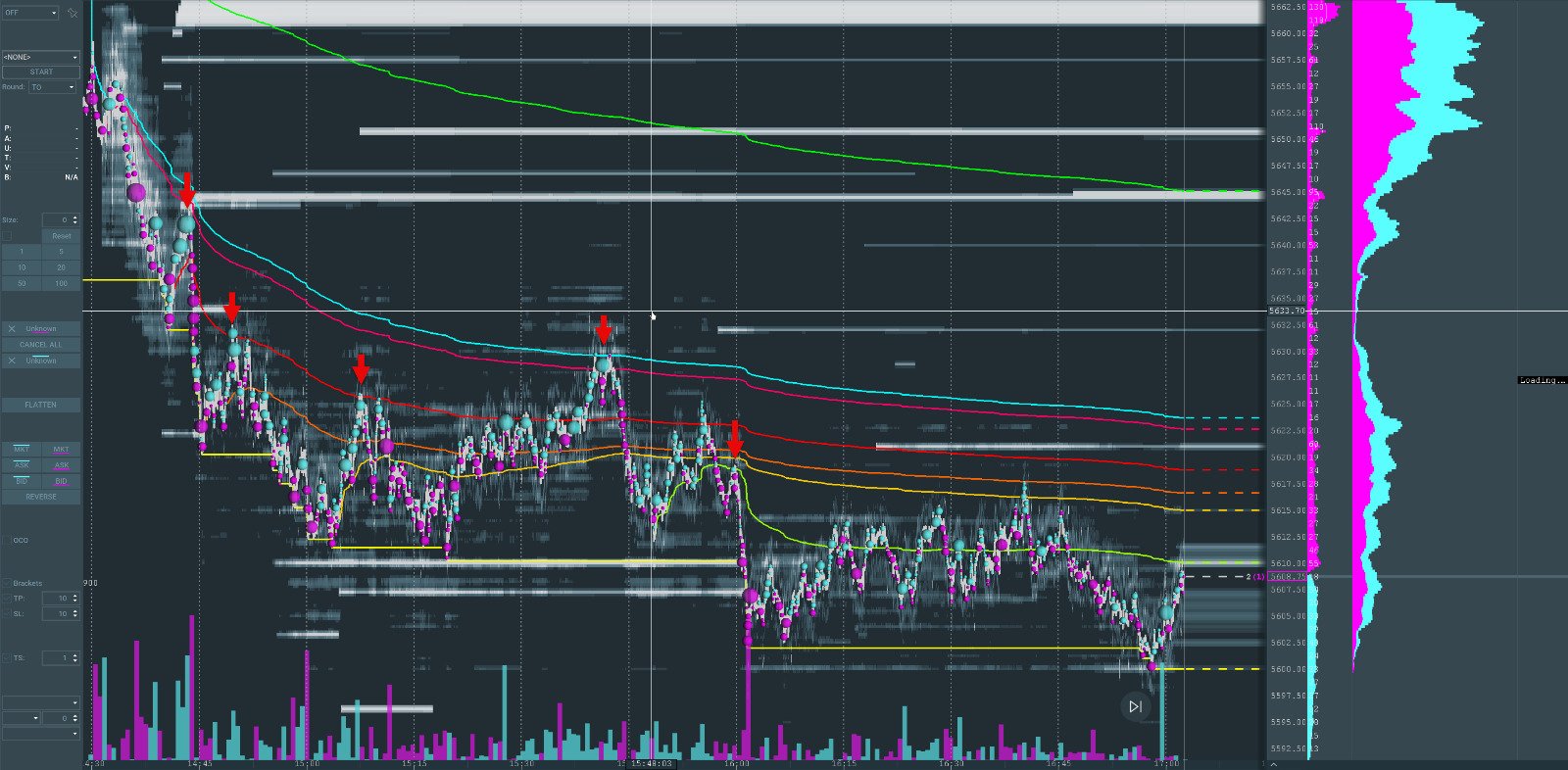
Task: Open the OFF dropdown at top left
Action: 30,13
